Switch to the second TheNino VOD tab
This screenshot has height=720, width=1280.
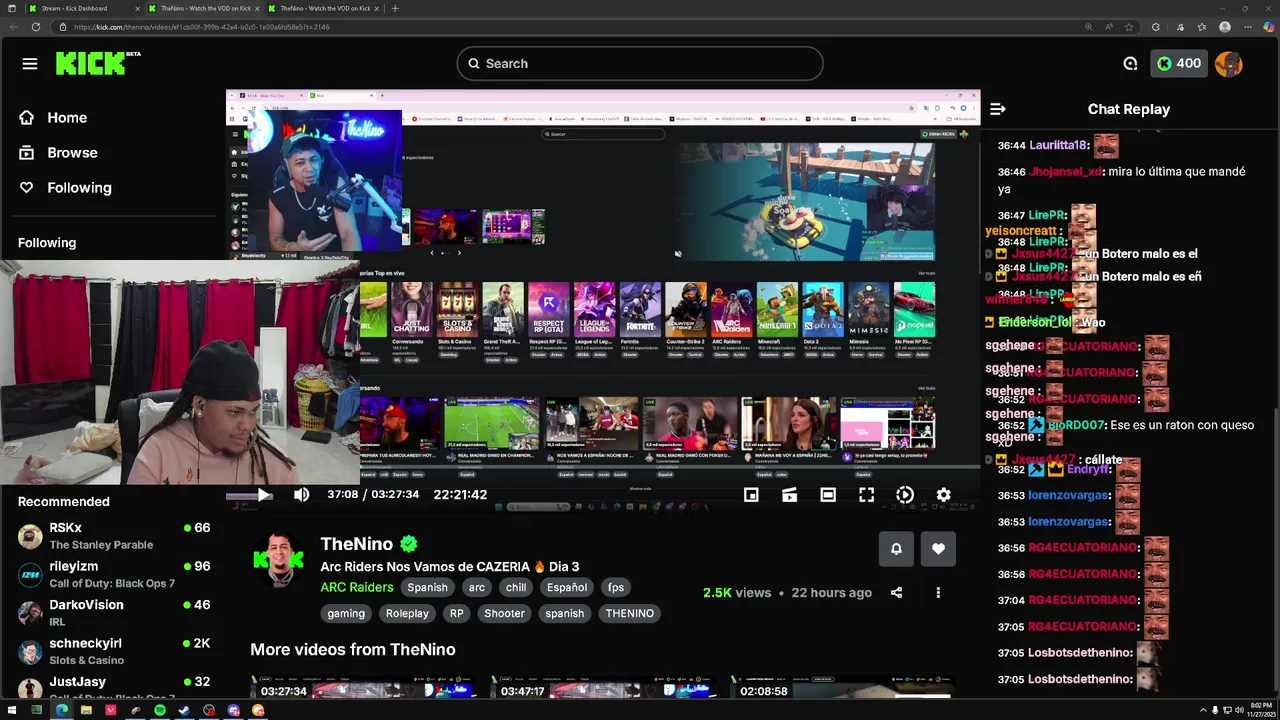[324, 8]
